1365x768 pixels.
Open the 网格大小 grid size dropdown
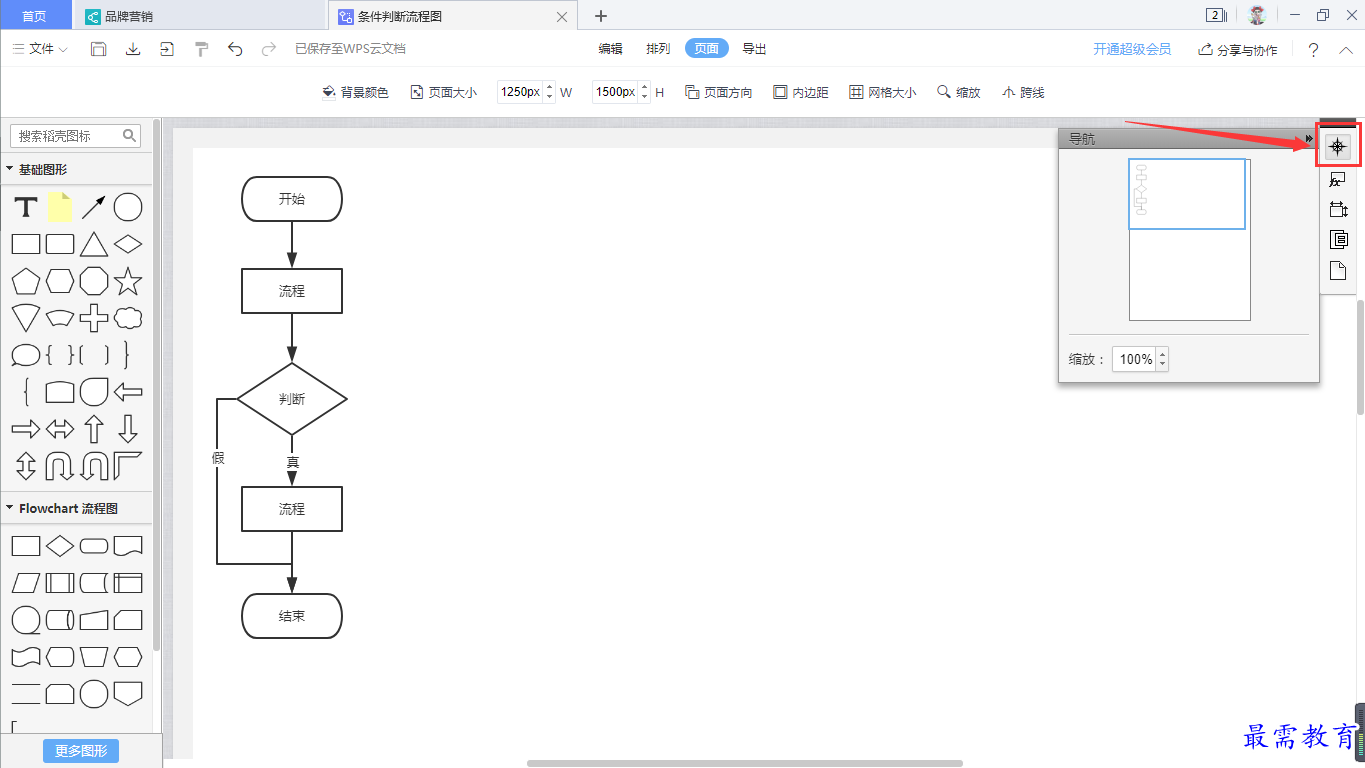(882, 92)
